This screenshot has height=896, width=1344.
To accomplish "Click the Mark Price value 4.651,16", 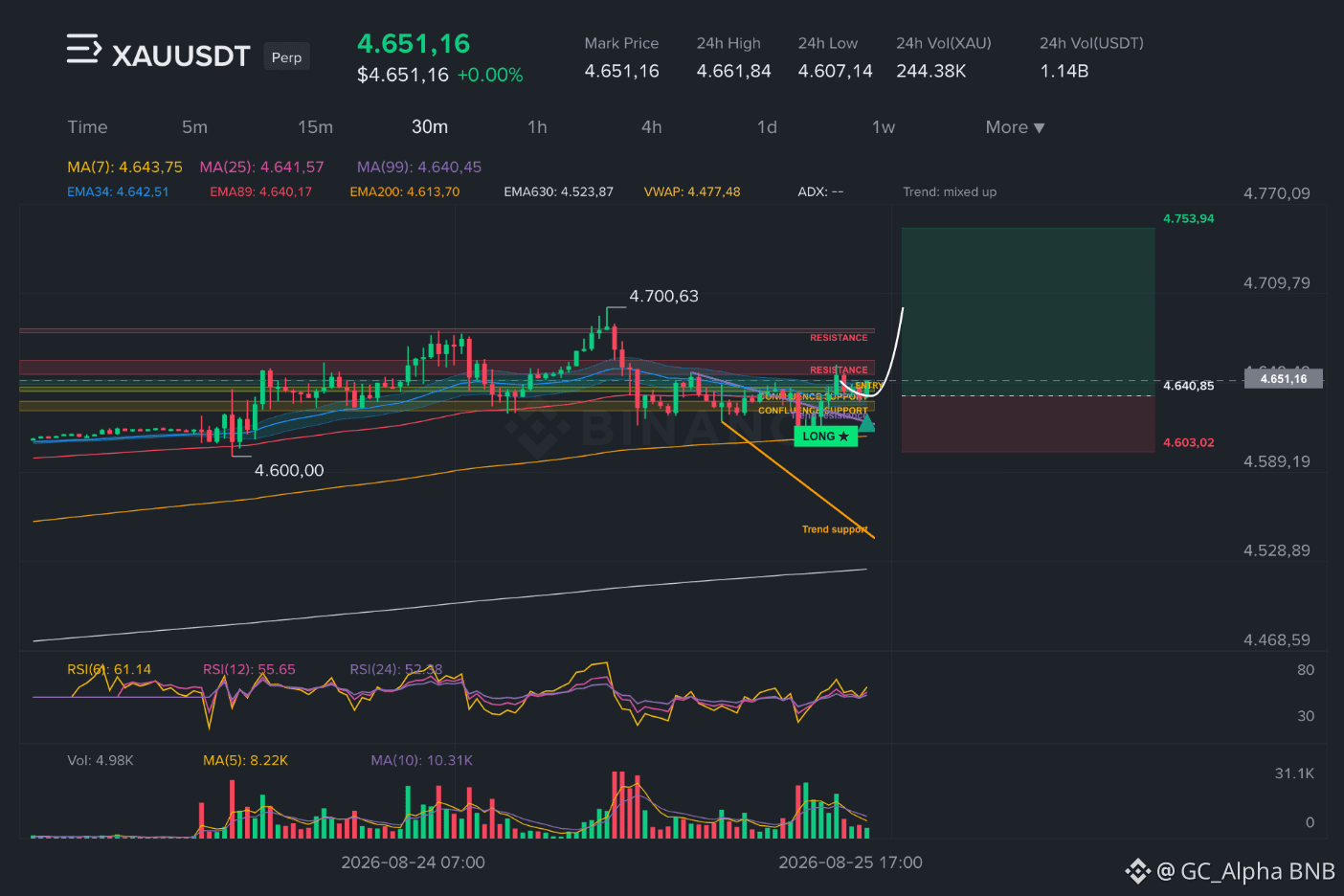I will 621,71.
